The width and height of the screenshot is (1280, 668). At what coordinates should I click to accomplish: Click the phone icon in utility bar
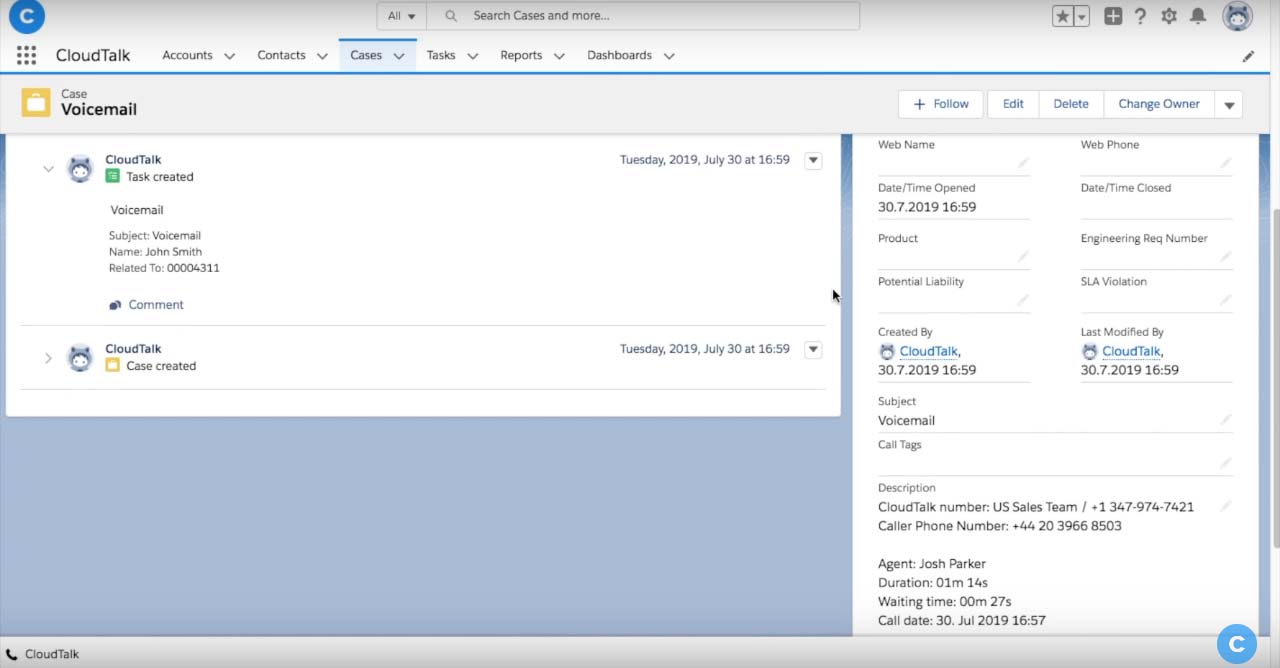pos(12,654)
